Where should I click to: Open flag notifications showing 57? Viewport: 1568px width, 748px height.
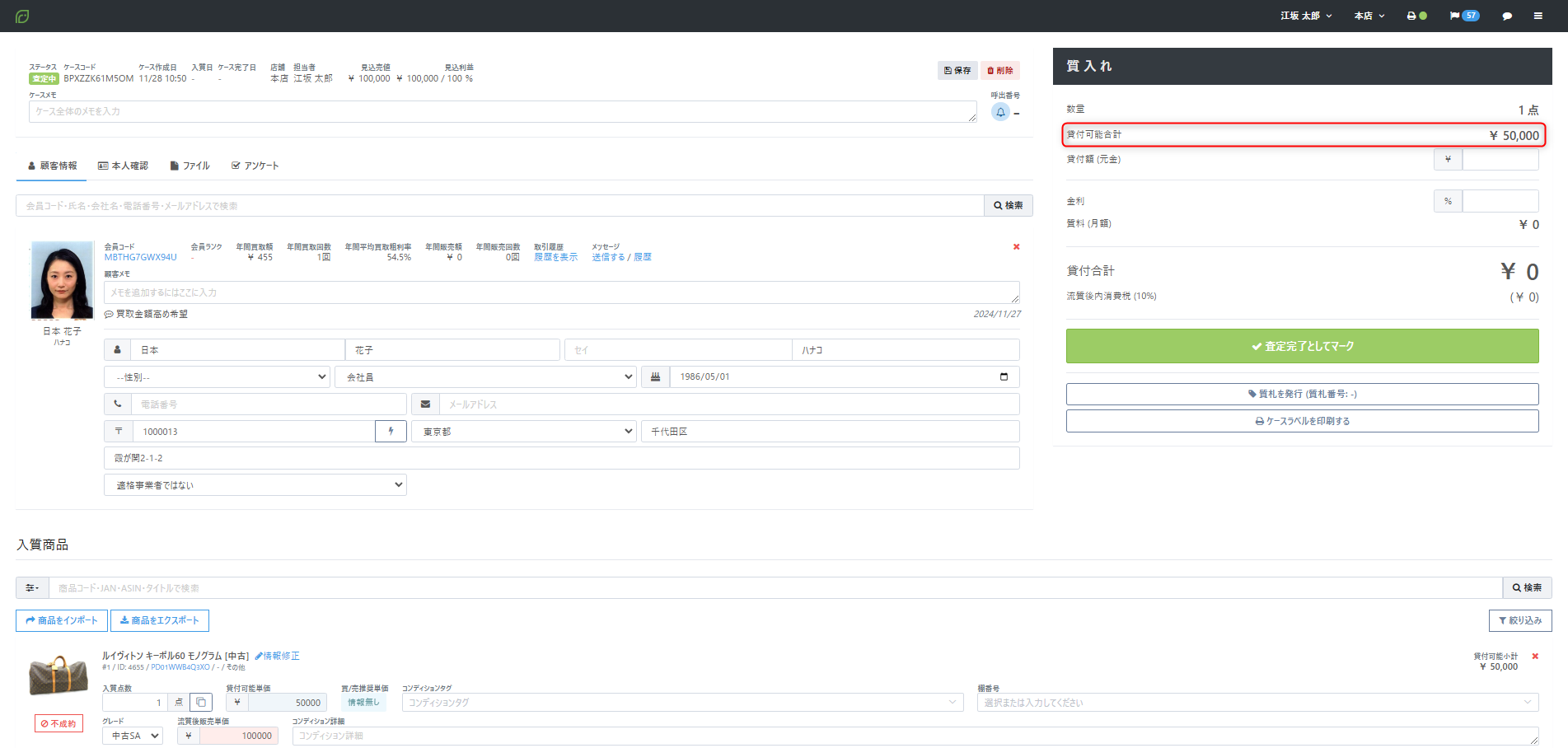pos(1464,16)
